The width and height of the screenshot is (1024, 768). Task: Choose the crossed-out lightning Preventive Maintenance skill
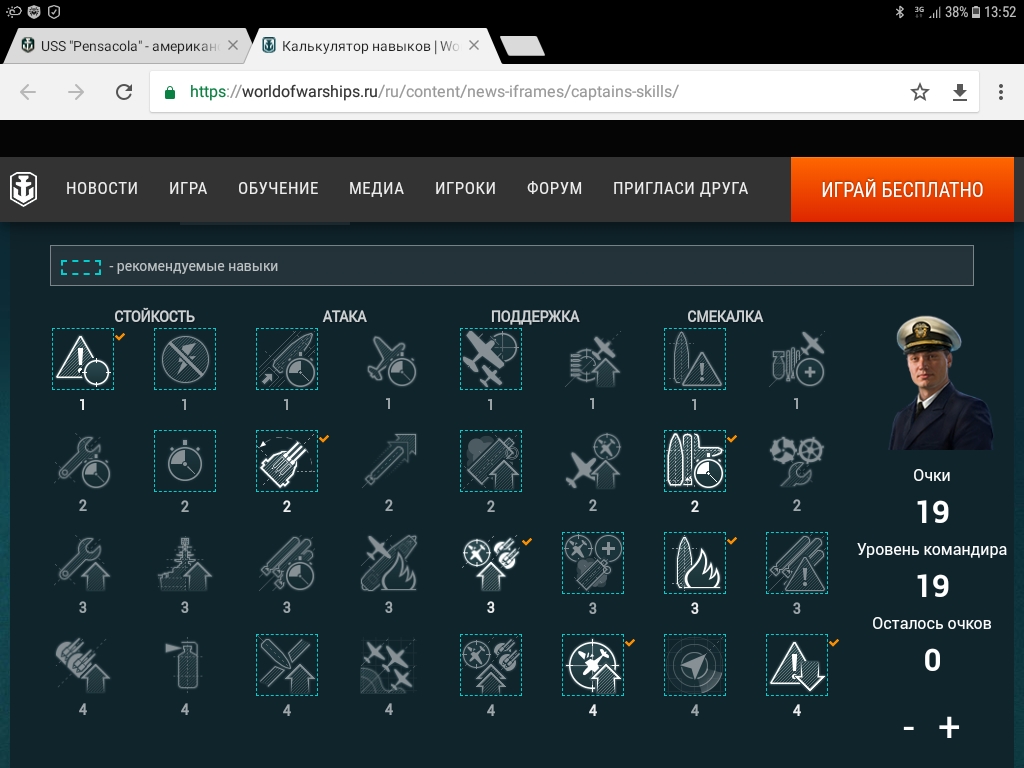tap(185, 359)
